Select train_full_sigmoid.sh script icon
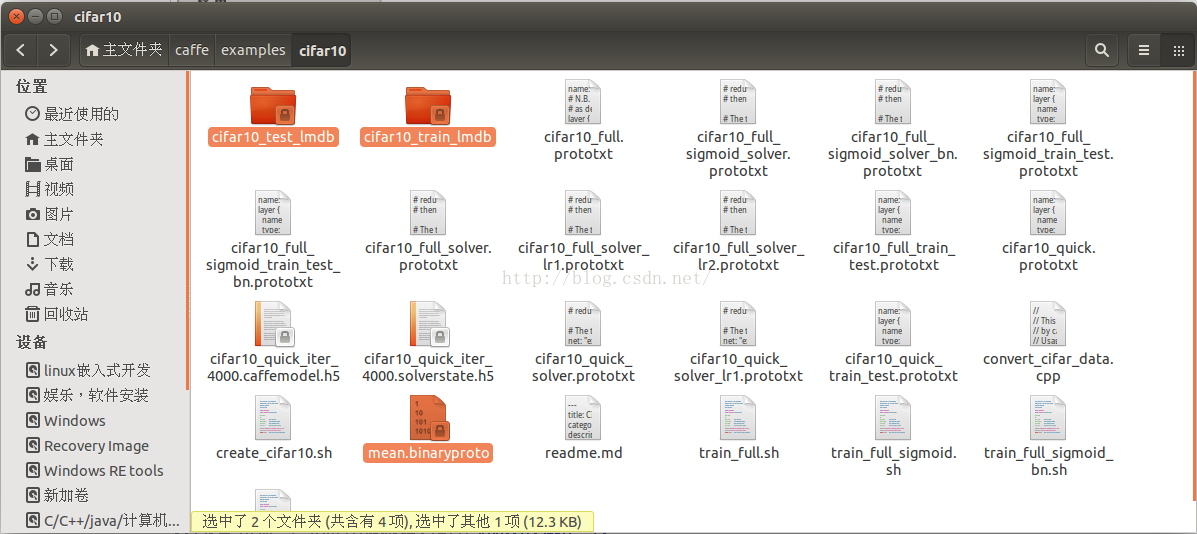1197x534 pixels. tap(892, 417)
